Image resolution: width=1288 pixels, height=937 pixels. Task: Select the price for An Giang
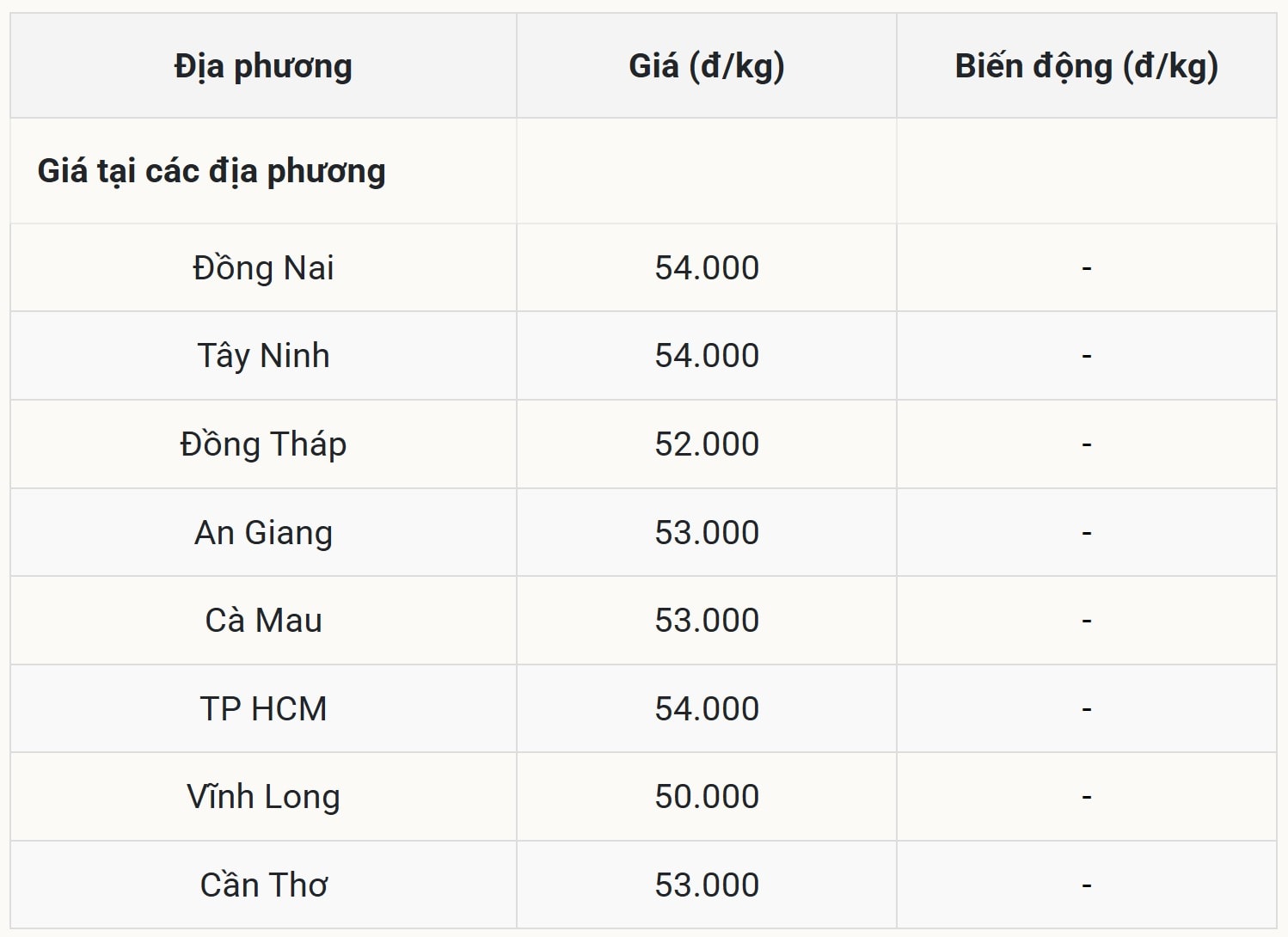point(707,533)
